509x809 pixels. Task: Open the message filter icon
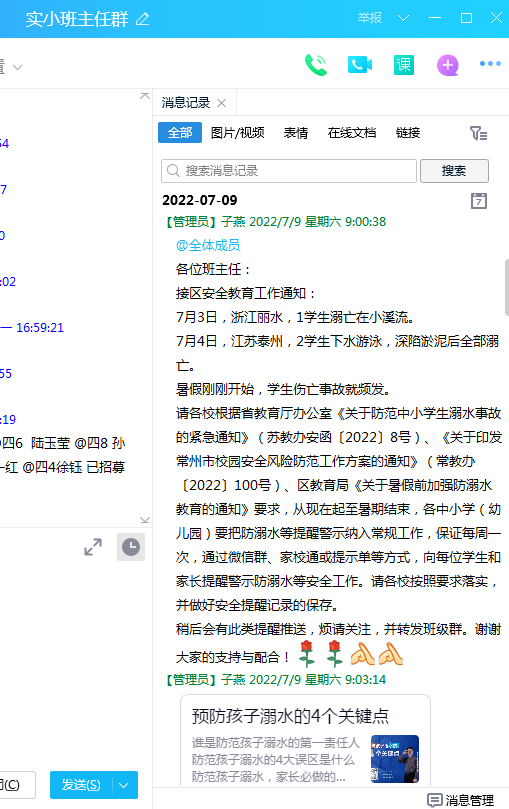pyautogui.click(x=479, y=134)
